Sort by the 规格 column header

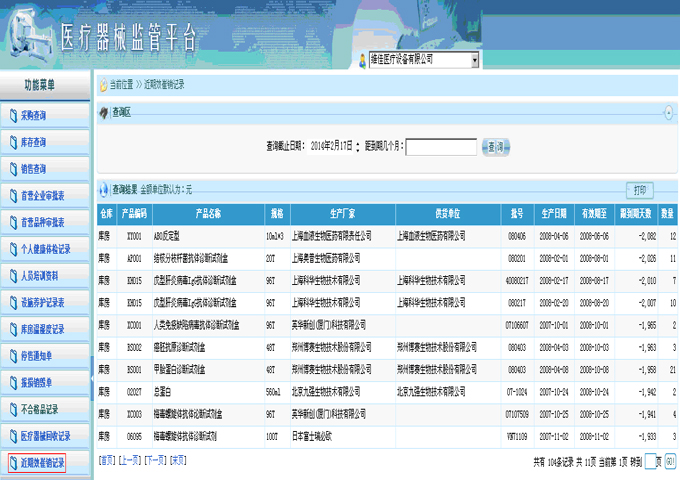[x=278, y=214]
